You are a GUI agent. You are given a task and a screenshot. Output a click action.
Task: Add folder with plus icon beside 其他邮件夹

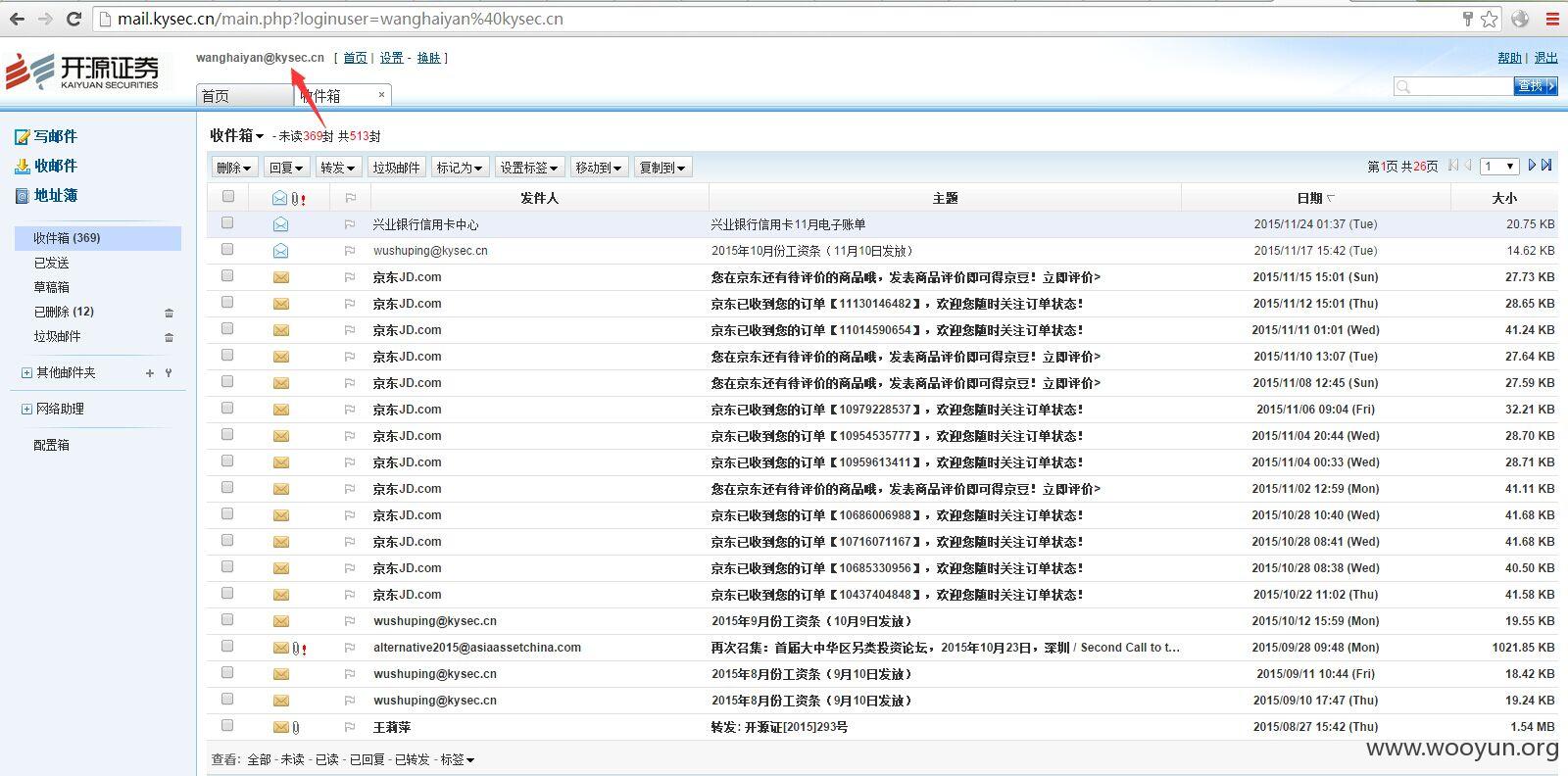[150, 373]
